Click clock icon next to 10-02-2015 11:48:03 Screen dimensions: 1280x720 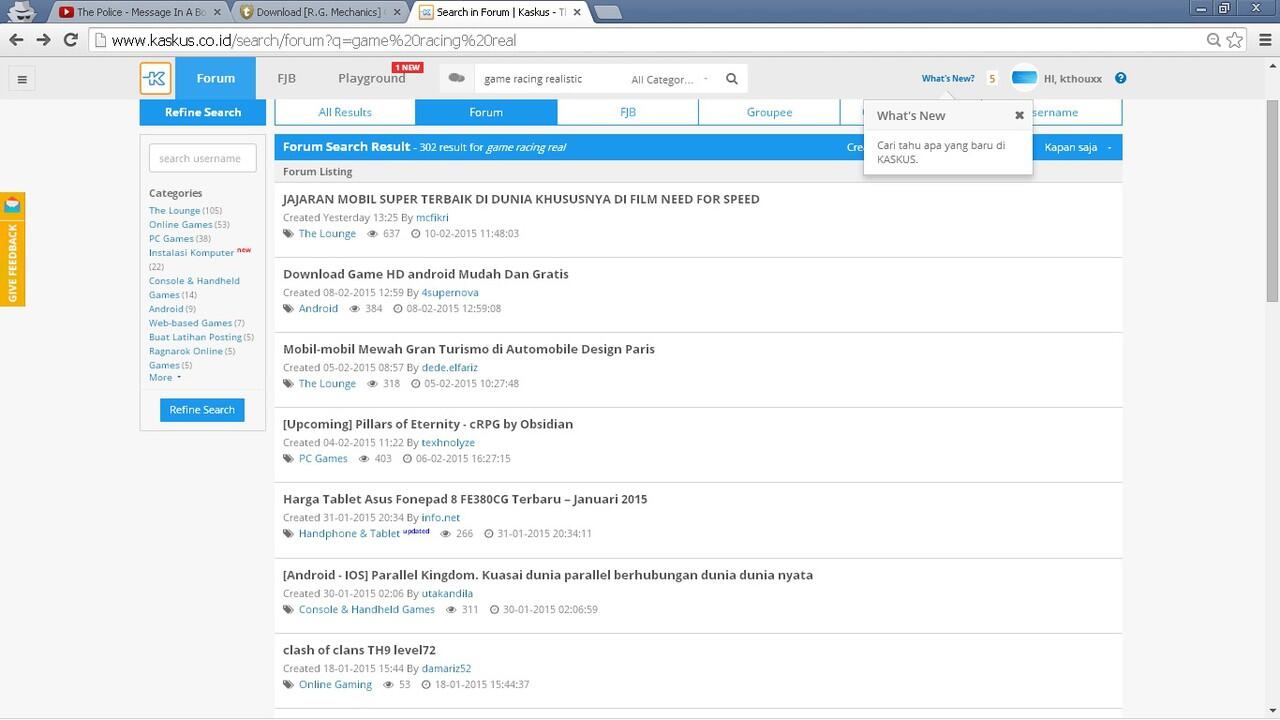415,234
